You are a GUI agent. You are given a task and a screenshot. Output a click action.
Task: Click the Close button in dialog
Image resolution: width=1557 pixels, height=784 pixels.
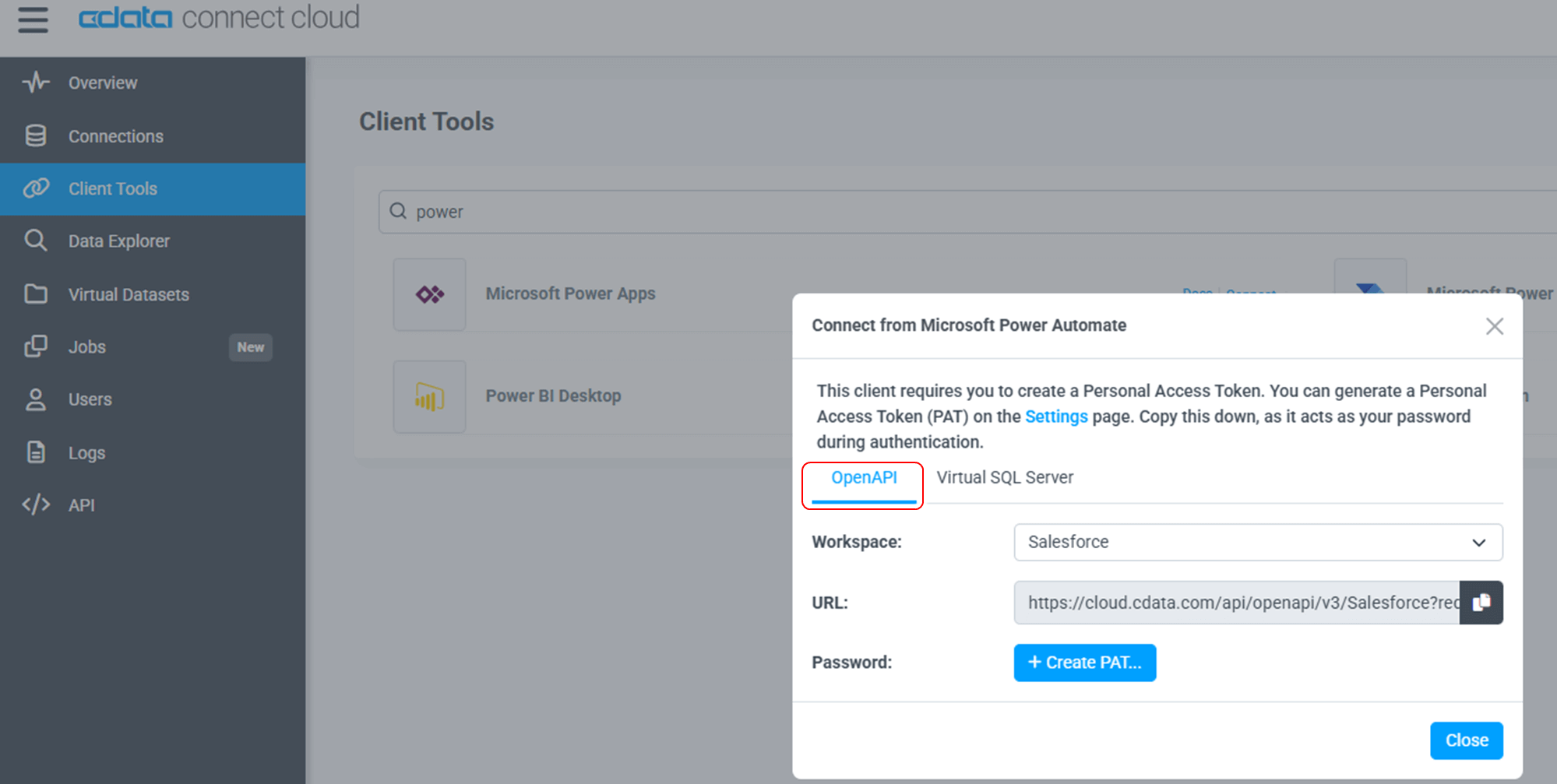click(x=1466, y=740)
